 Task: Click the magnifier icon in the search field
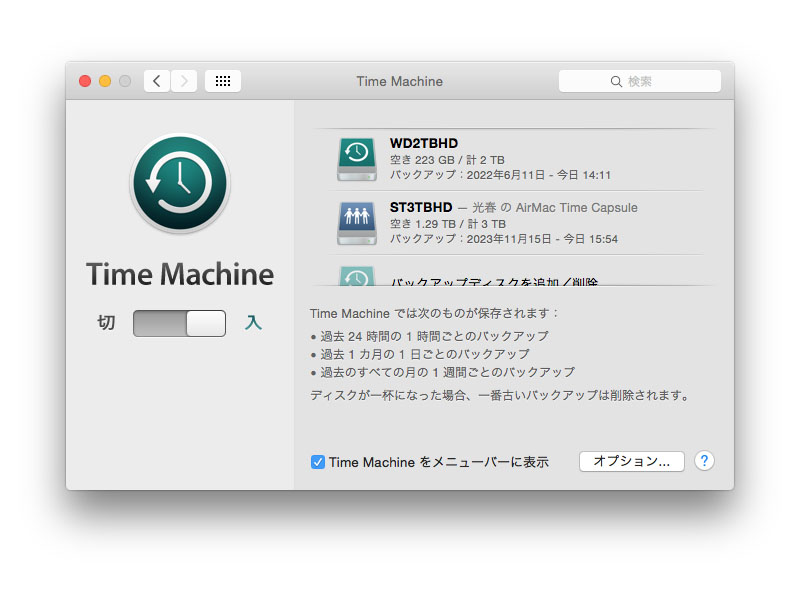pyautogui.click(x=616, y=82)
